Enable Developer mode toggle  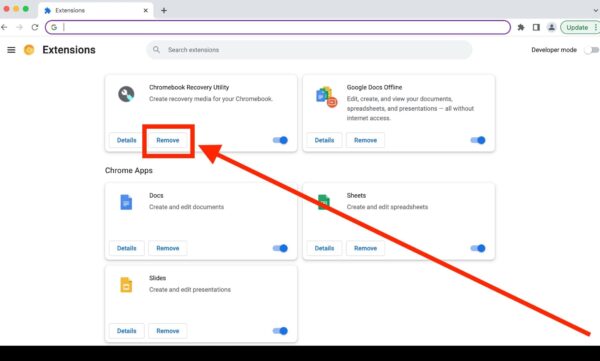click(591, 50)
